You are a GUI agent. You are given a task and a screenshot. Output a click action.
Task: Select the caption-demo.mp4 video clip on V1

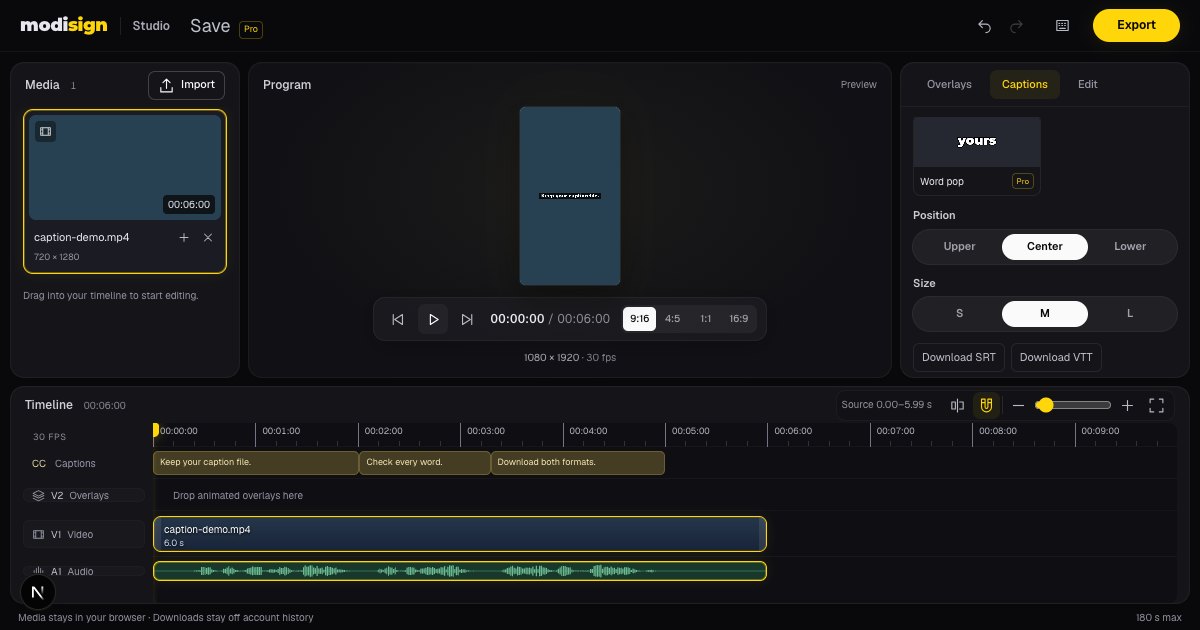pos(460,534)
